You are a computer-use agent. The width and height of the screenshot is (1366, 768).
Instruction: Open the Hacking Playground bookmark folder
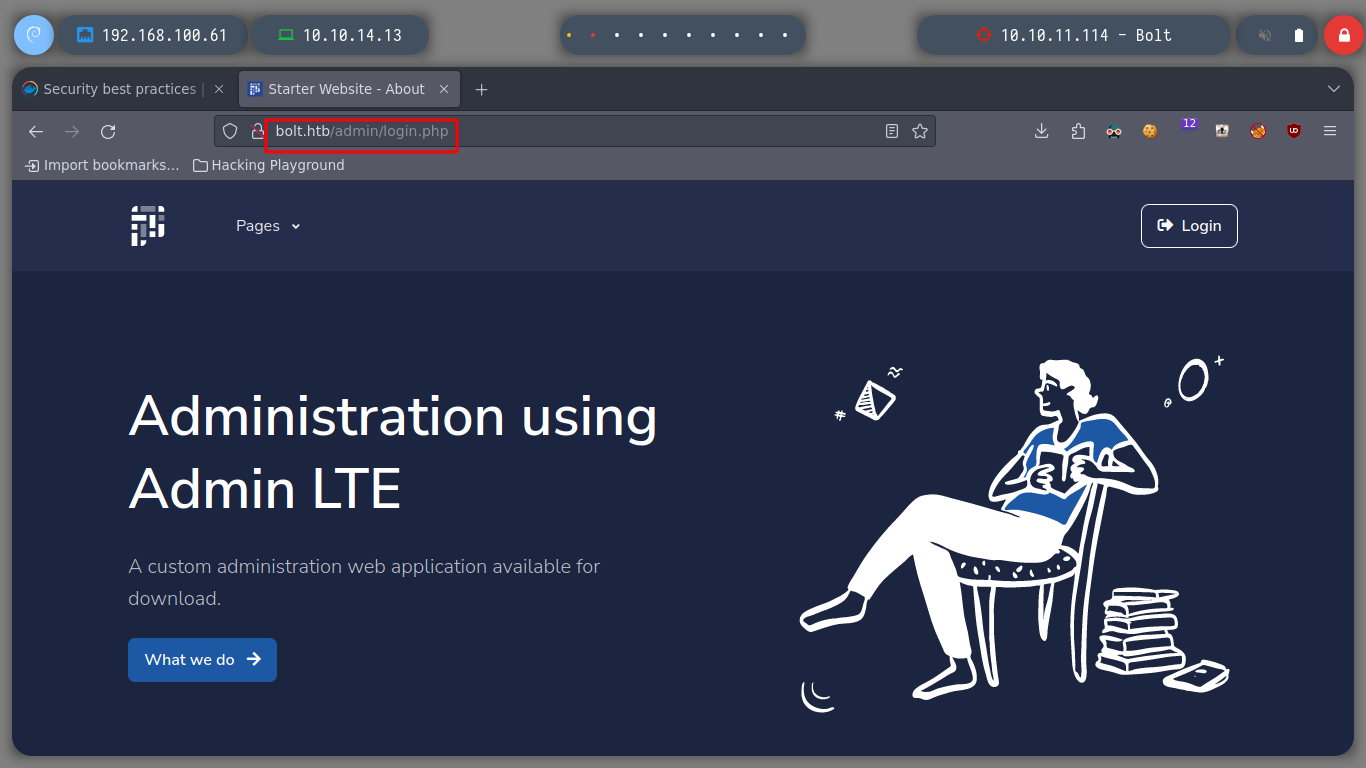coord(268,165)
